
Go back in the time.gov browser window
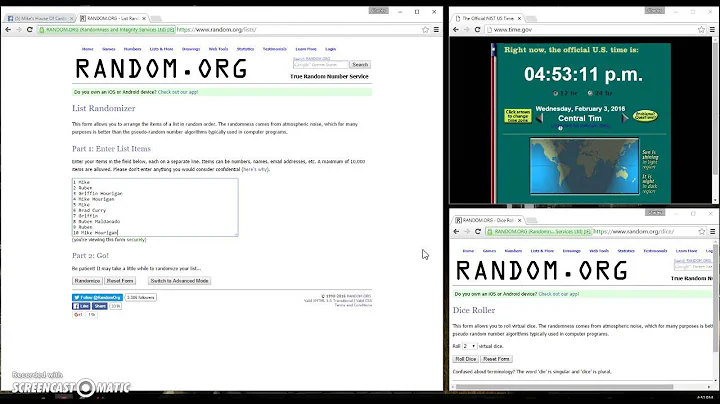(456, 29)
